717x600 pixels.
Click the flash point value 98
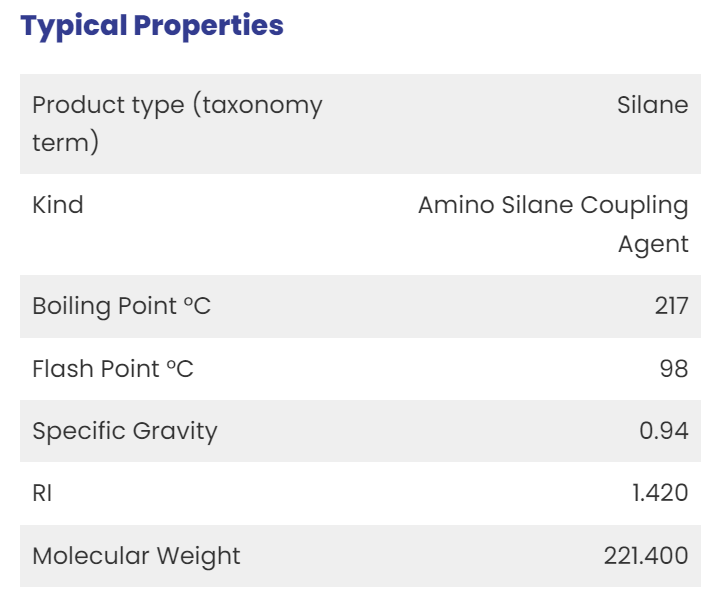click(x=674, y=369)
